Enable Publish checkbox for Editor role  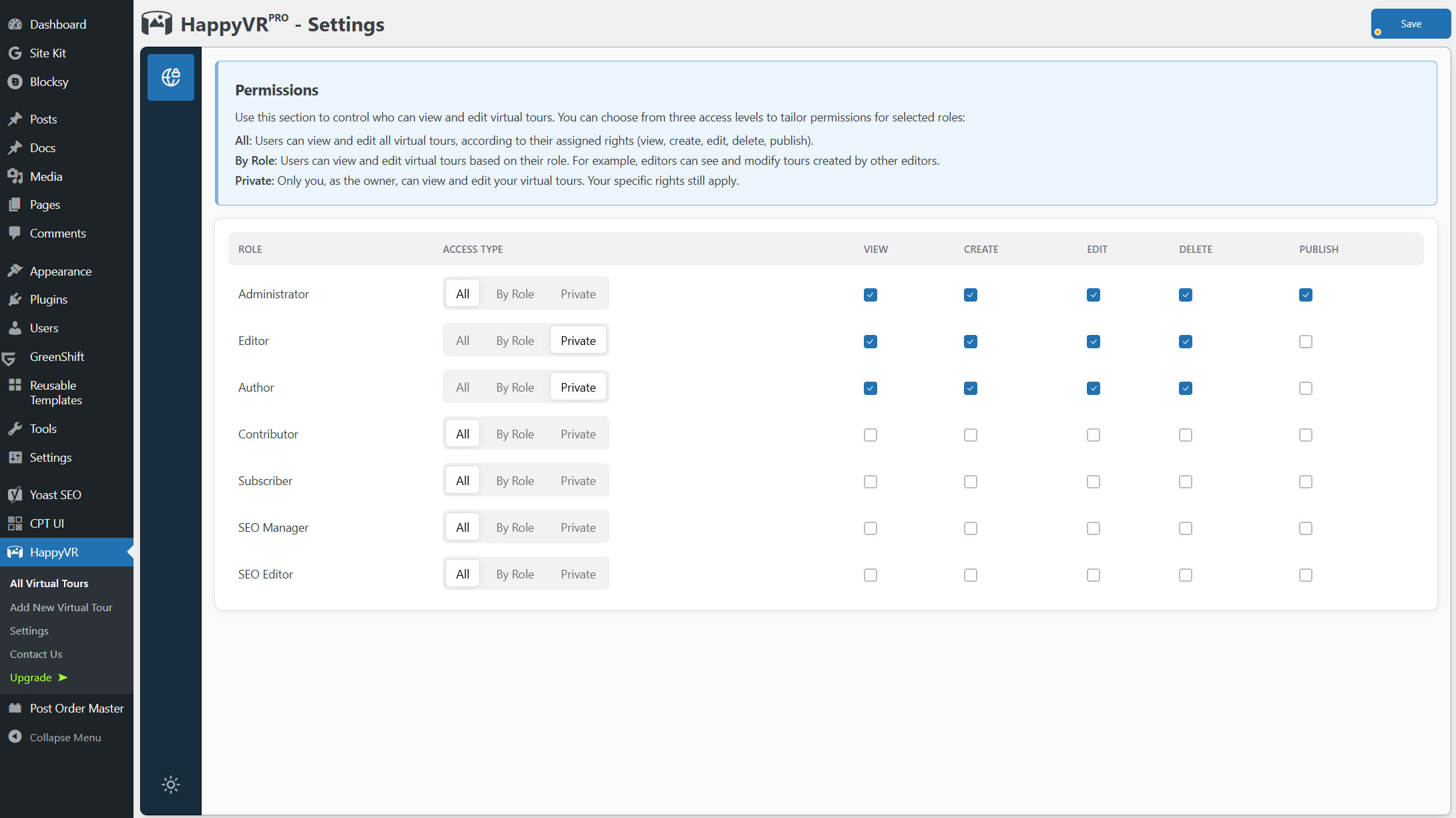point(1305,342)
